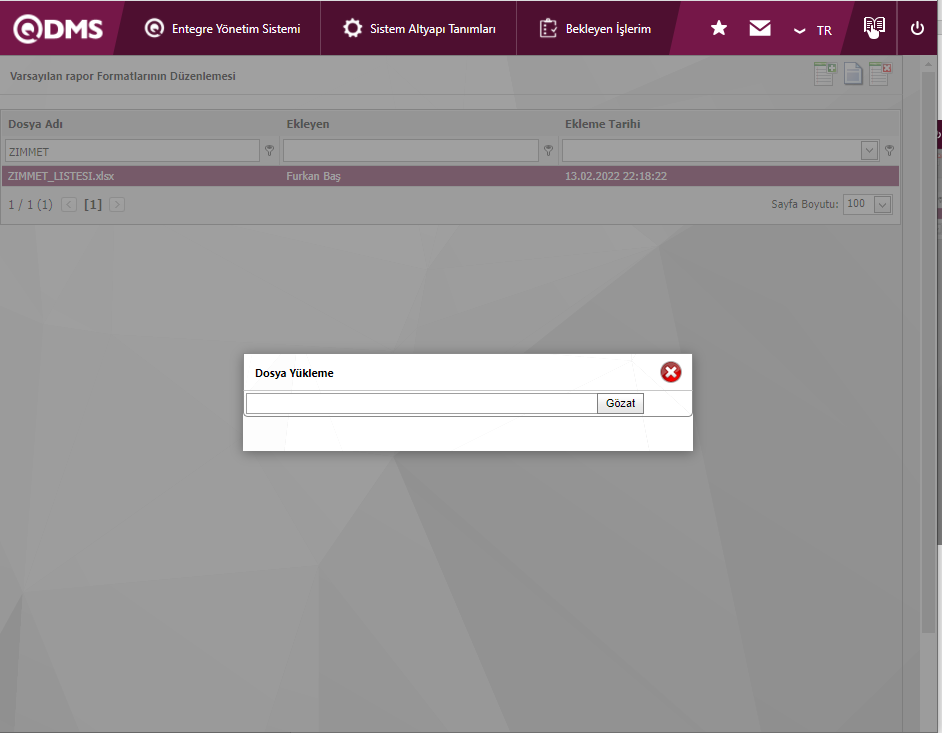This screenshot has height=733, width=942.
Task: Sort by Ekleme Tarihi column header
Action: click(x=603, y=124)
